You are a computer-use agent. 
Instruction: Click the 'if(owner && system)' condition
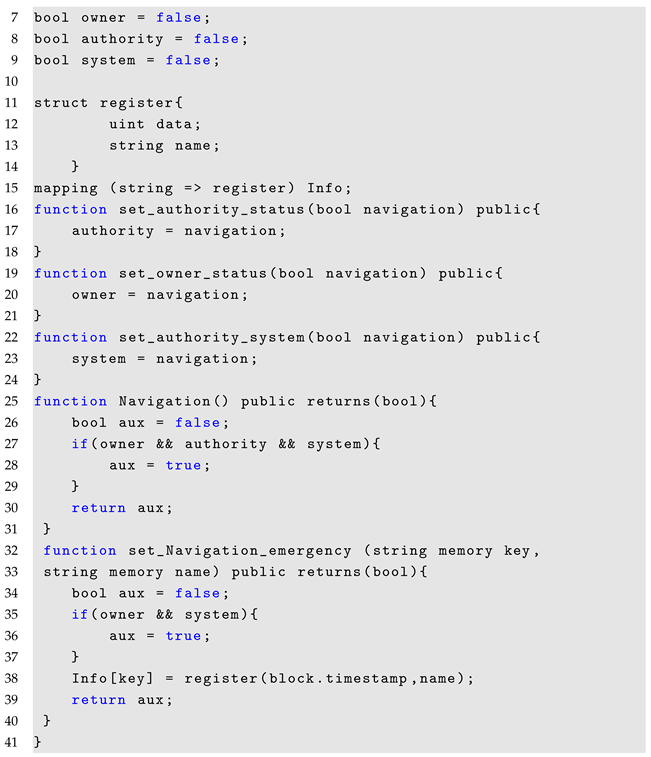(165, 614)
